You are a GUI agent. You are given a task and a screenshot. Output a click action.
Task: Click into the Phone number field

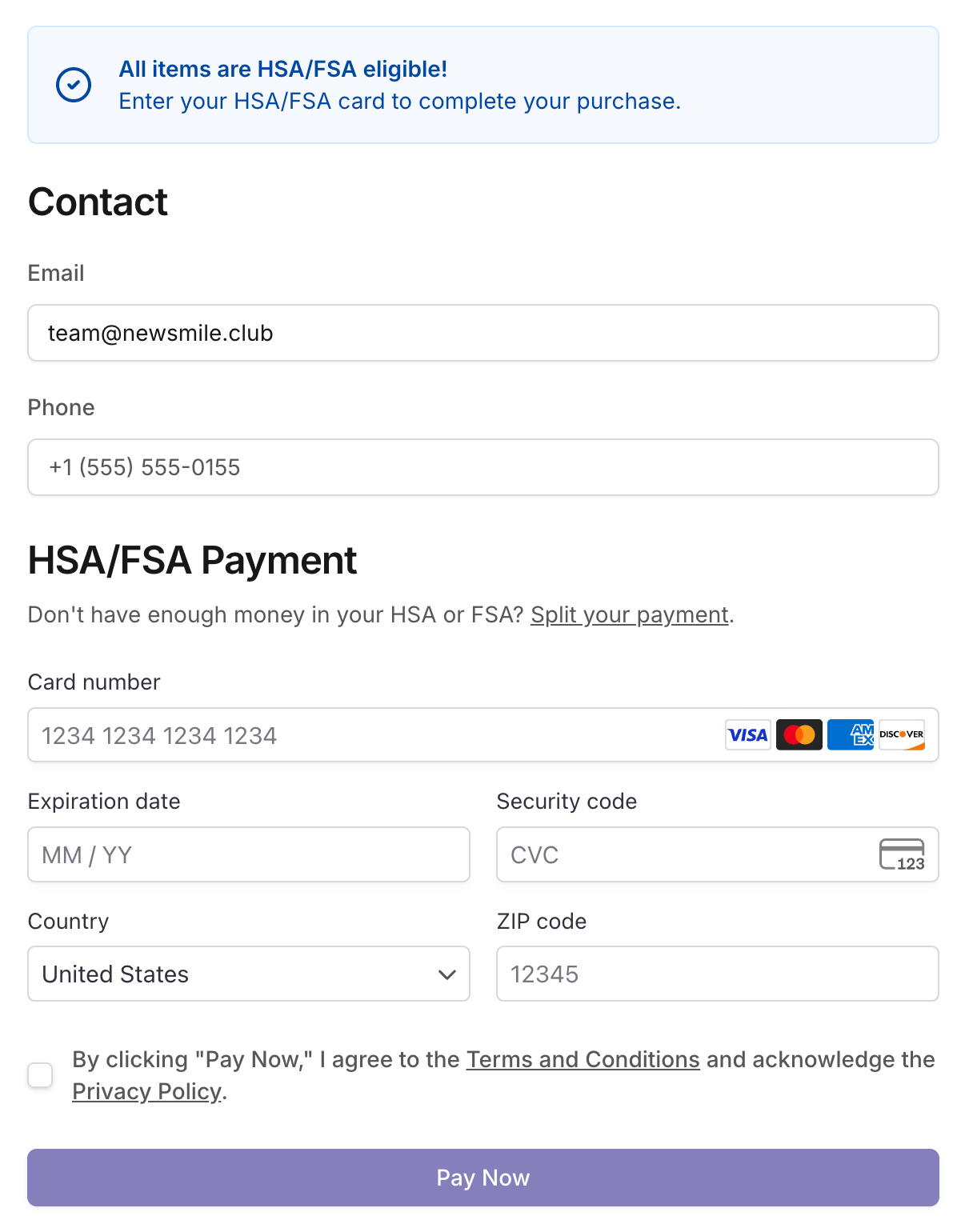pyautogui.click(x=482, y=467)
